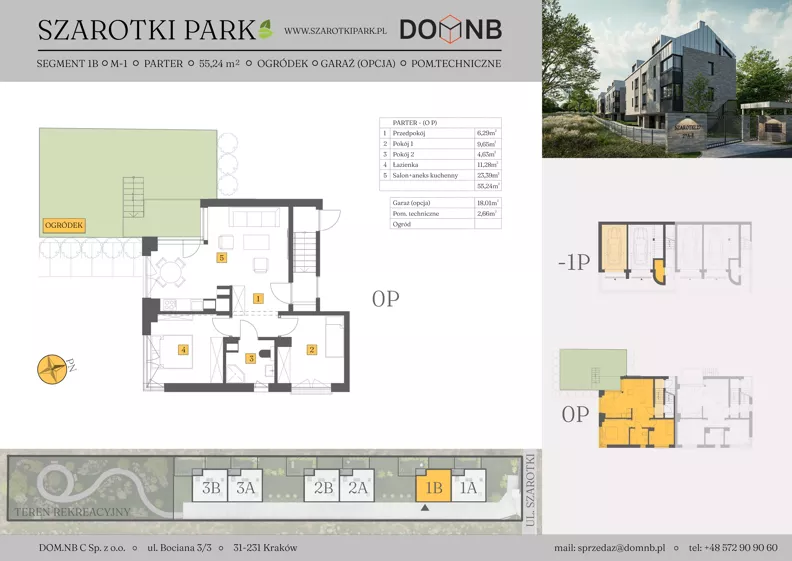Image resolution: width=792 pixels, height=561 pixels.
Task: Click the Łazienka row in the table
Action: (440, 165)
